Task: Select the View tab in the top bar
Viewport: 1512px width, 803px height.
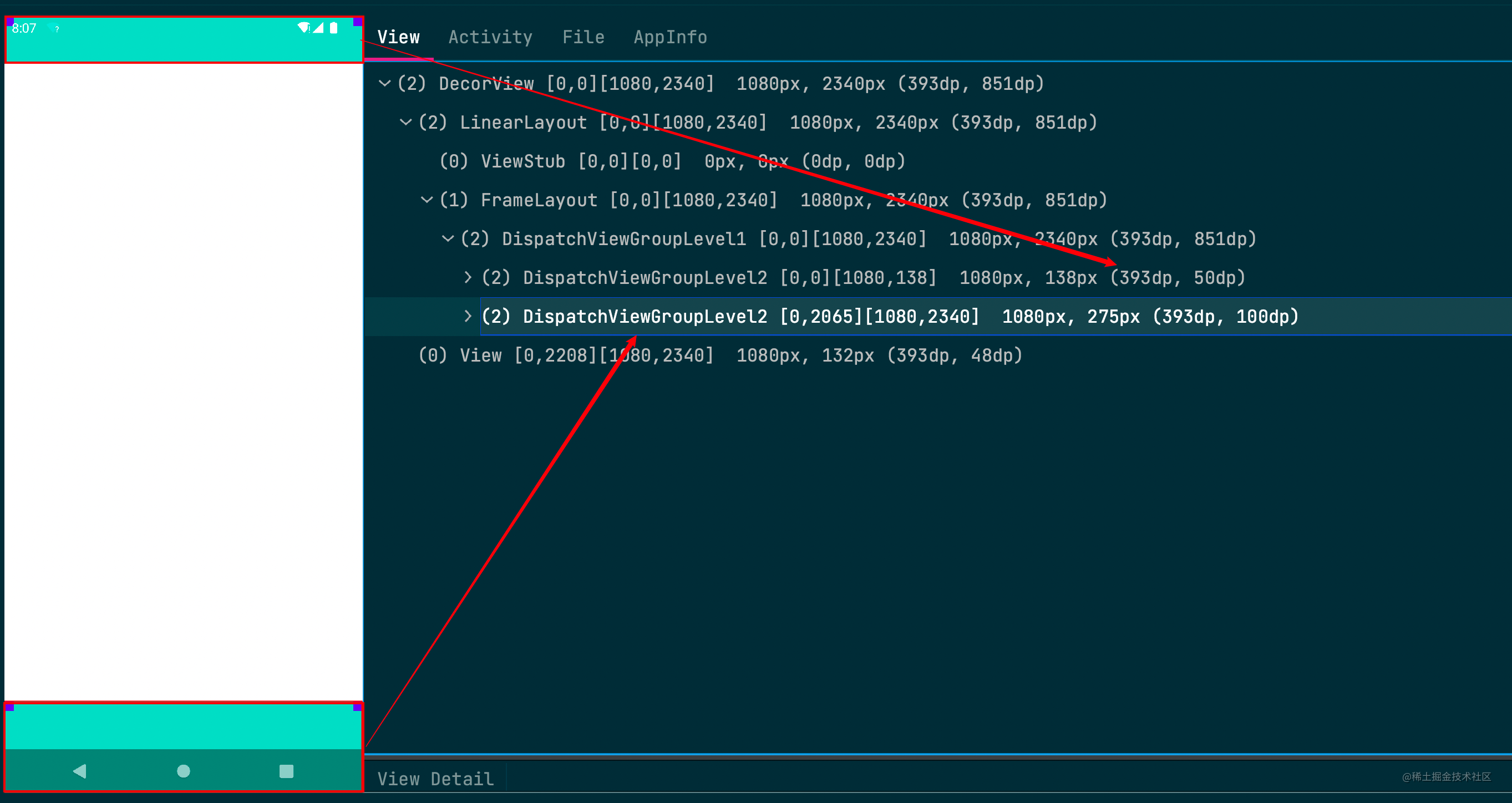Action: [x=399, y=37]
